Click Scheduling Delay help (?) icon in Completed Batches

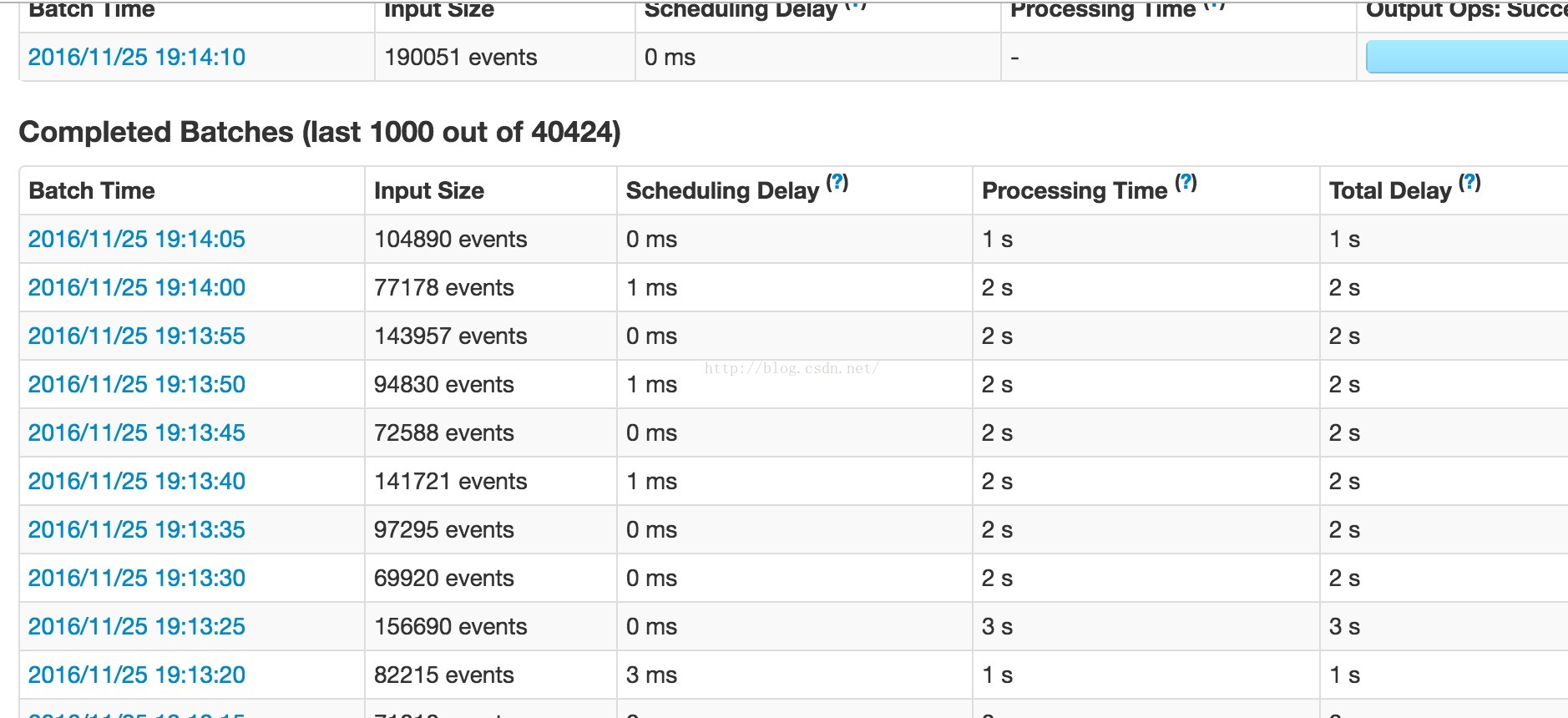(x=837, y=182)
